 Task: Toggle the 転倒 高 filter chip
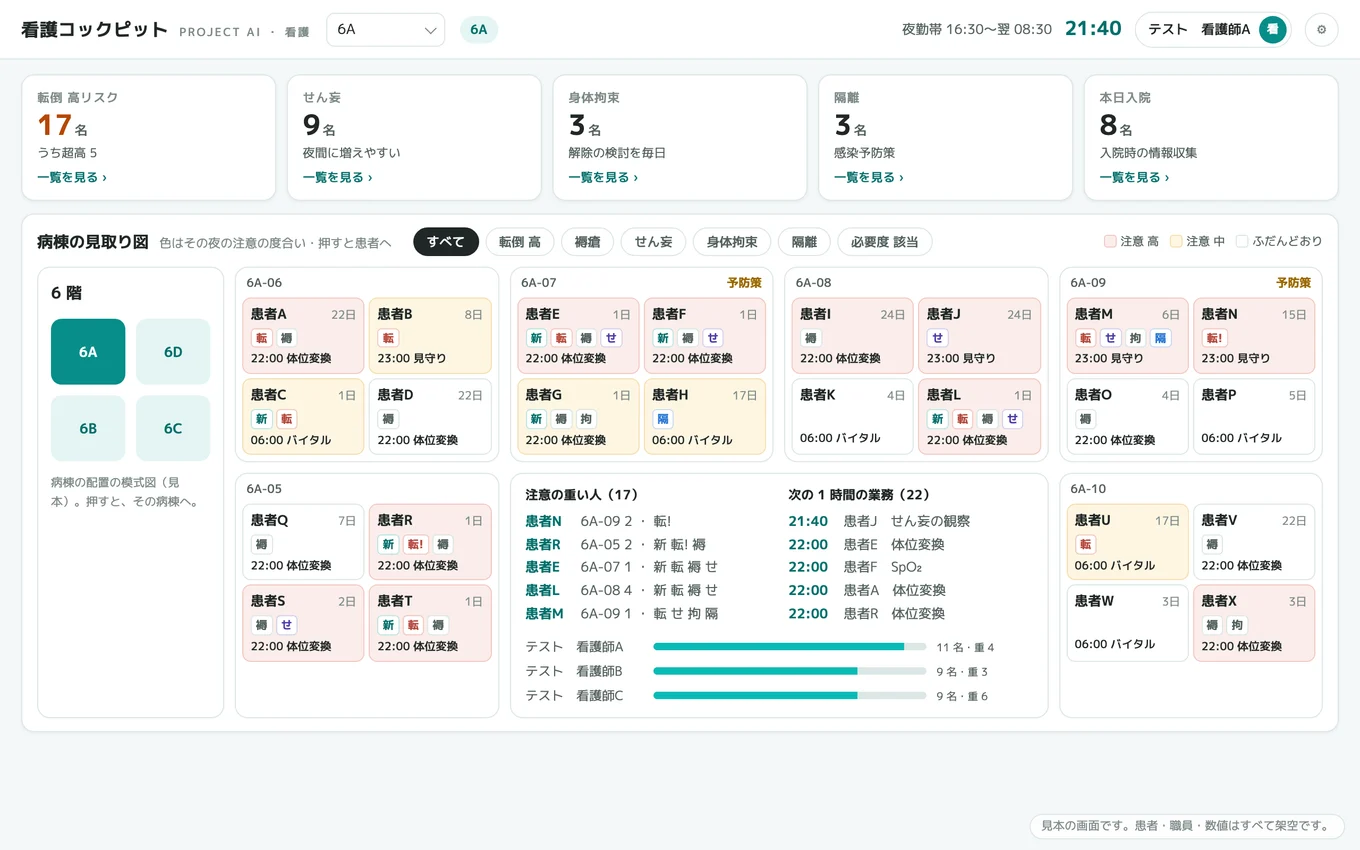[520, 242]
